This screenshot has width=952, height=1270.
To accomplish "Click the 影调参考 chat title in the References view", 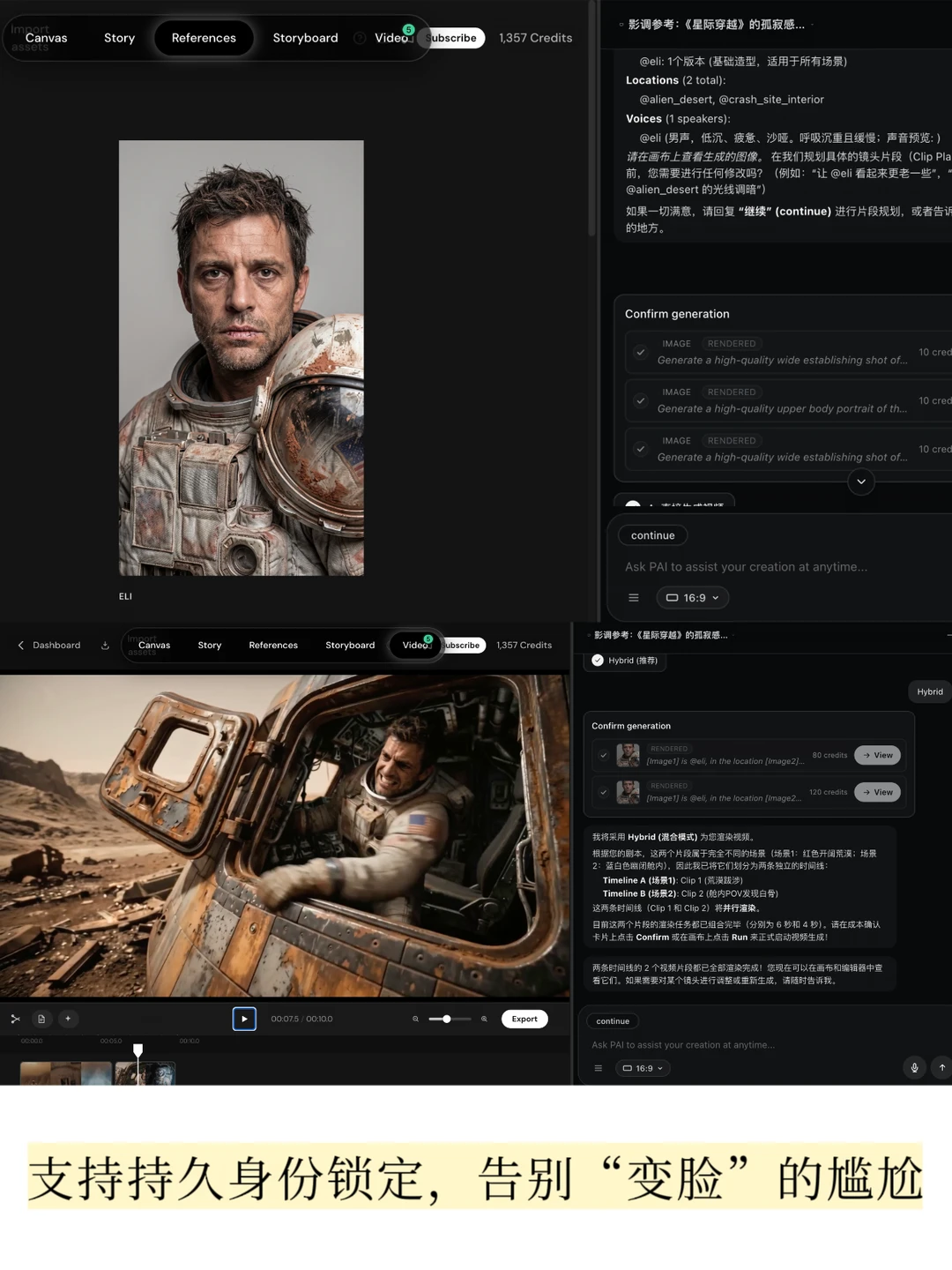I will (x=716, y=25).
